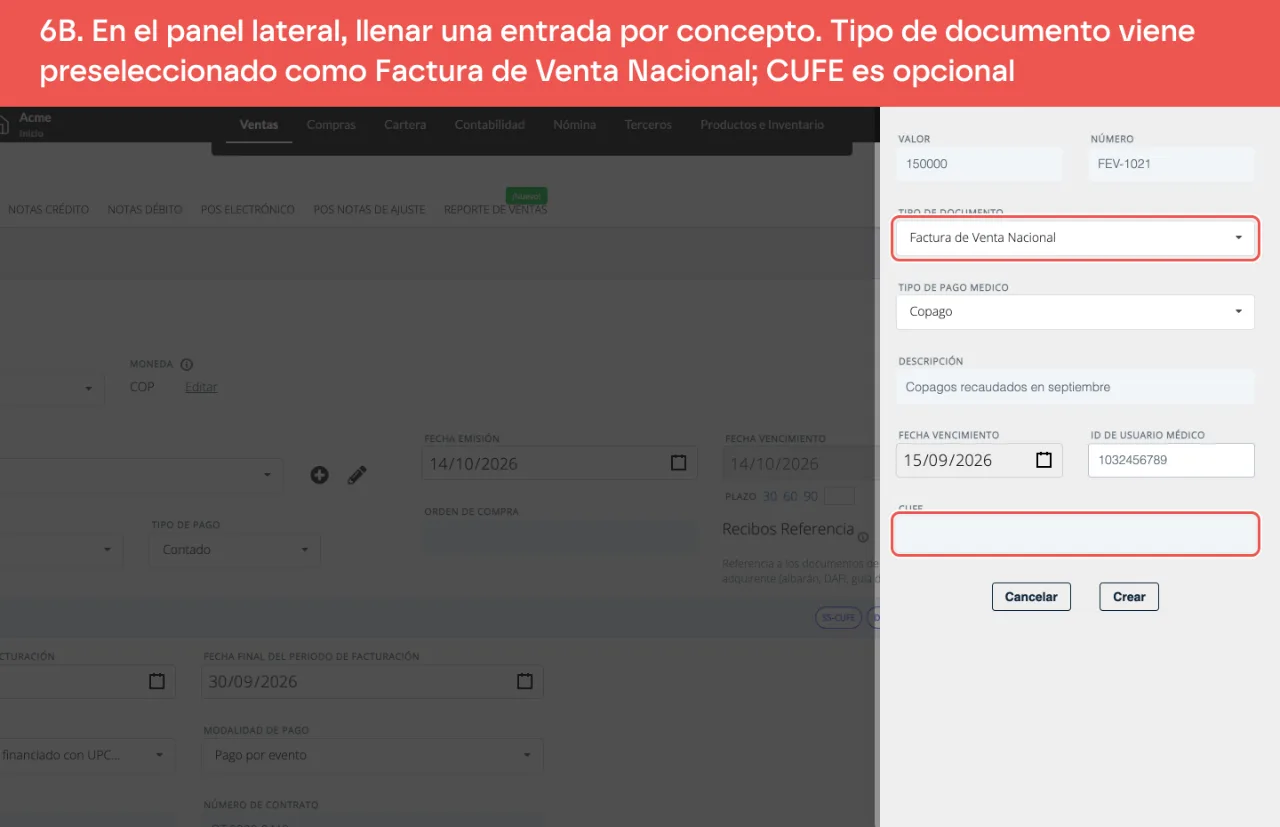Click the Número input field
Viewport: 1280px width, 827px height.
click(x=1171, y=164)
